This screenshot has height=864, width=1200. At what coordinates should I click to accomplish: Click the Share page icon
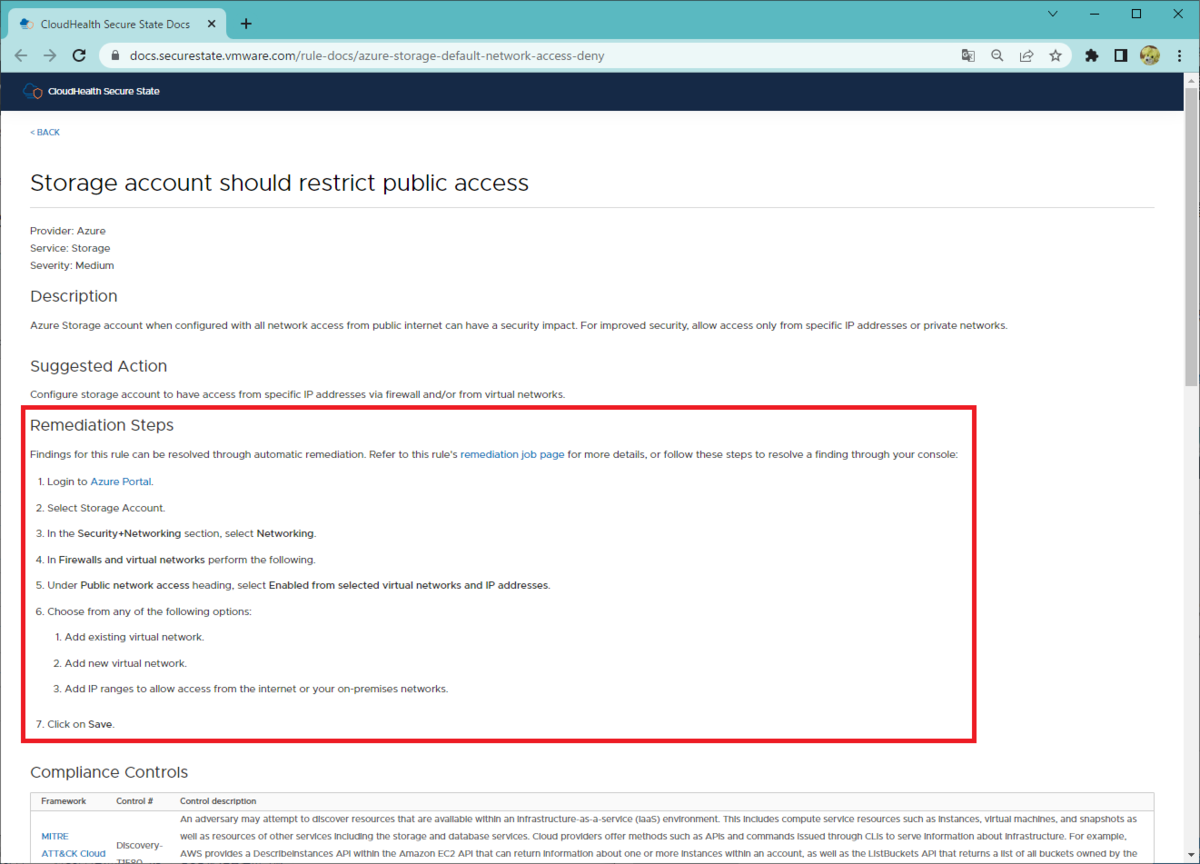(1026, 56)
